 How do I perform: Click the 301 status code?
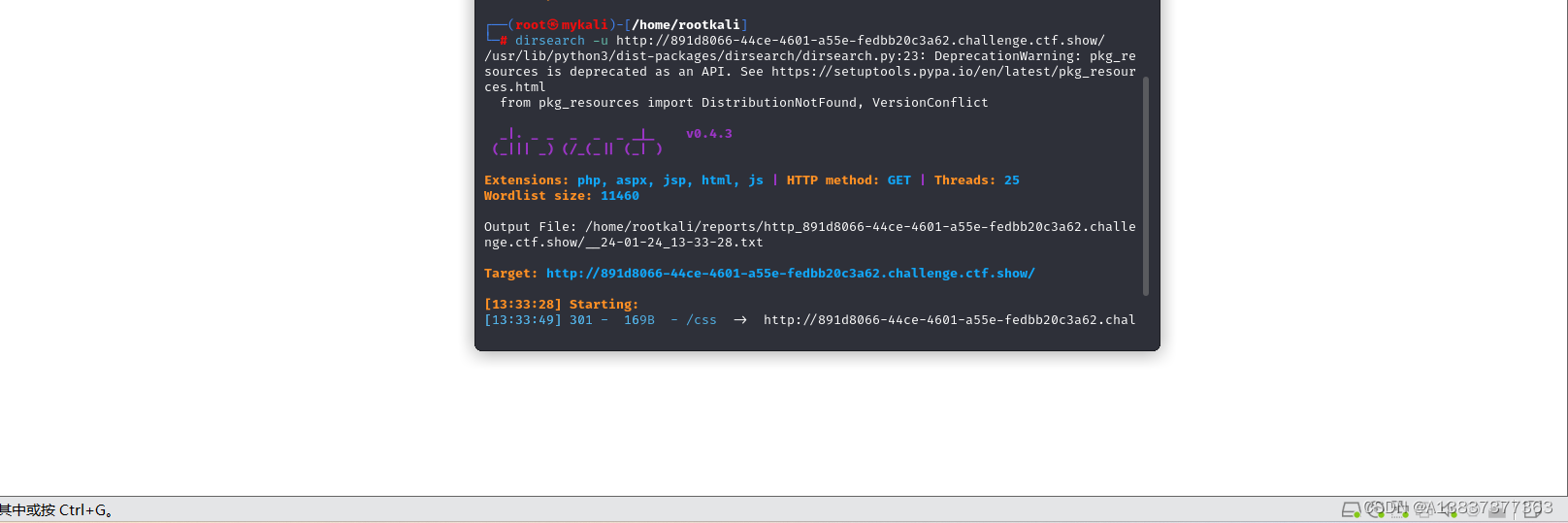[x=581, y=319]
